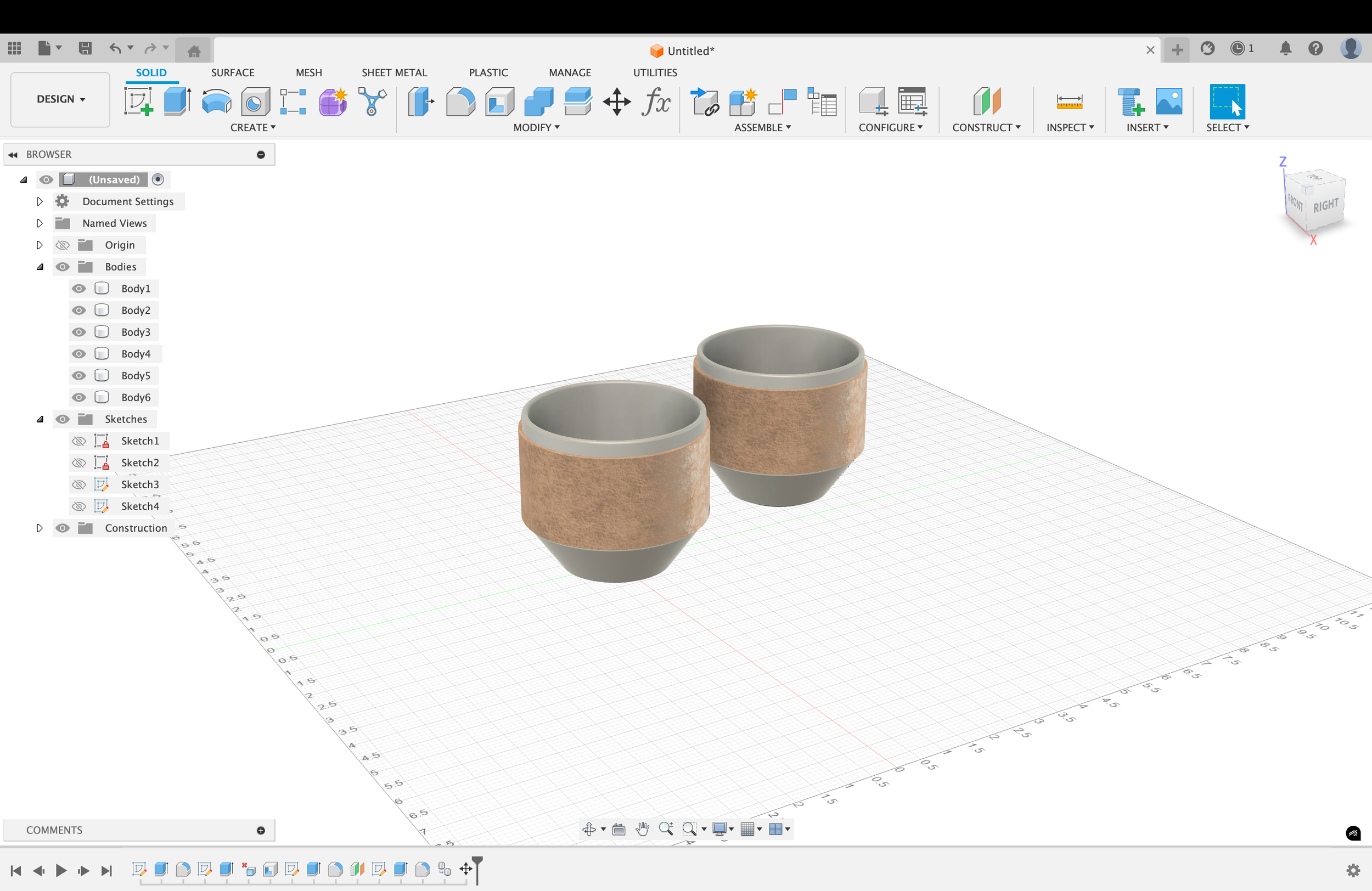Select the Shell tool icon
The image size is (1372, 891).
pos(499,102)
